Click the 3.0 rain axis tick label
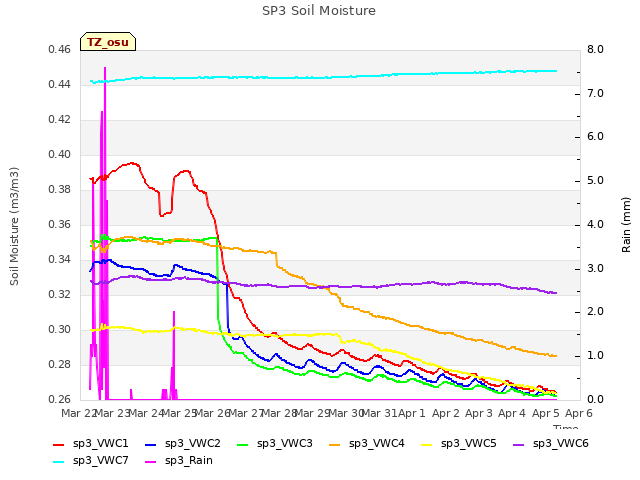640x480 pixels. tap(595, 268)
